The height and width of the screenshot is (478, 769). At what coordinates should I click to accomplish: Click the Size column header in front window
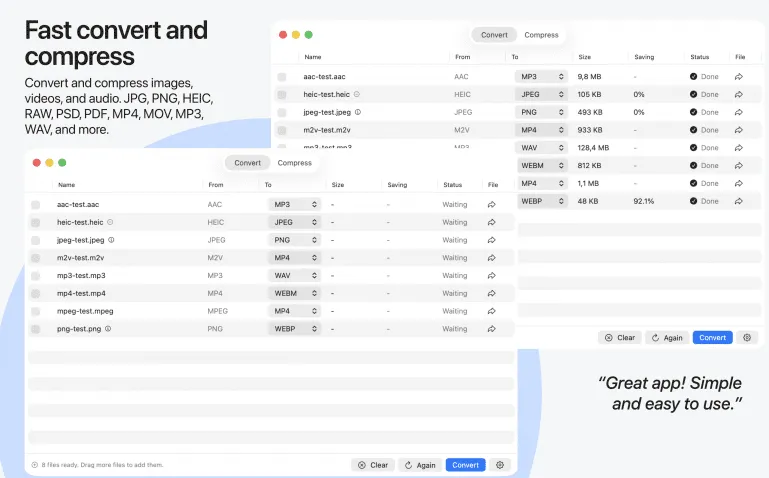[338, 185]
